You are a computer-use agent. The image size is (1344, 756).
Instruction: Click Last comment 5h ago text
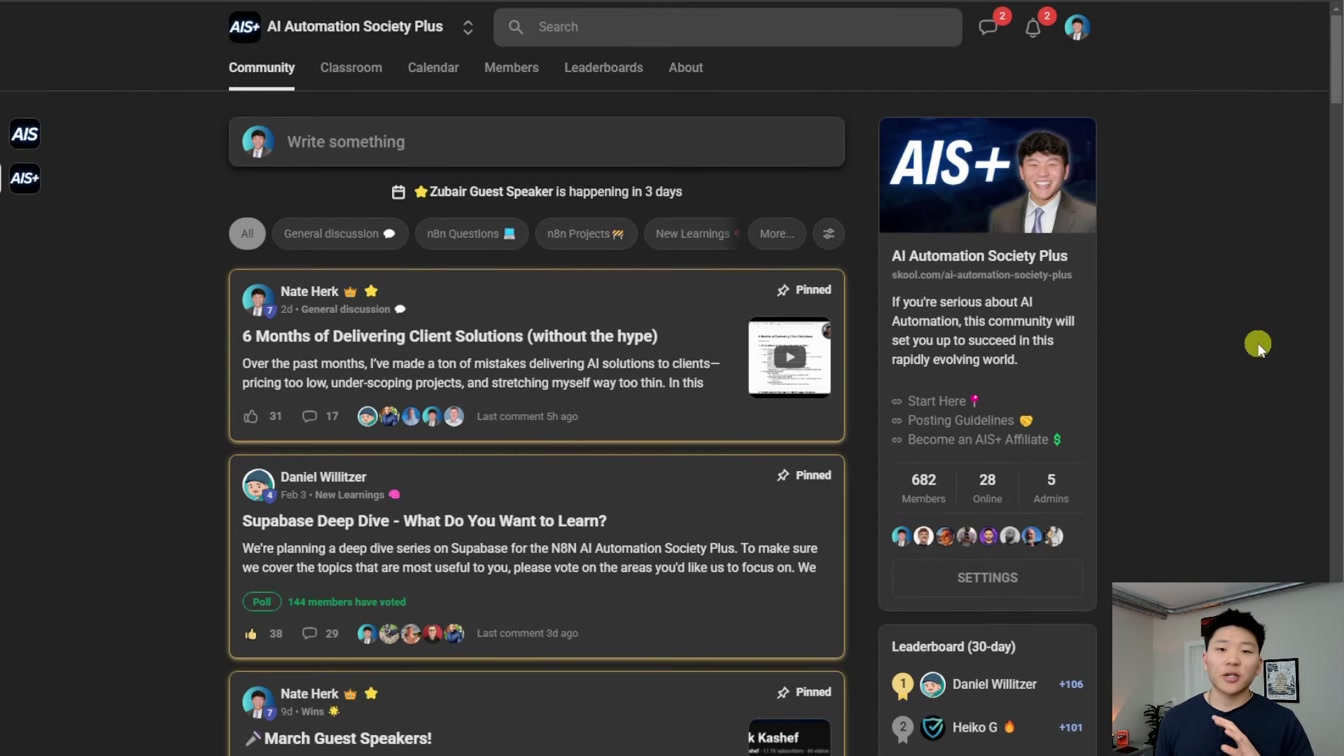[x=527, y=416]
